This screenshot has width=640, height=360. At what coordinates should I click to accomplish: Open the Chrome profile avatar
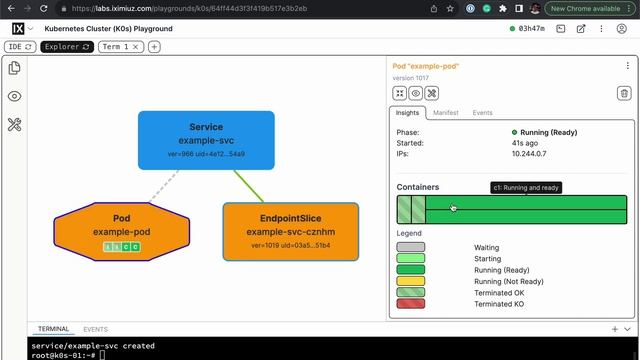(x=535, y=9)
